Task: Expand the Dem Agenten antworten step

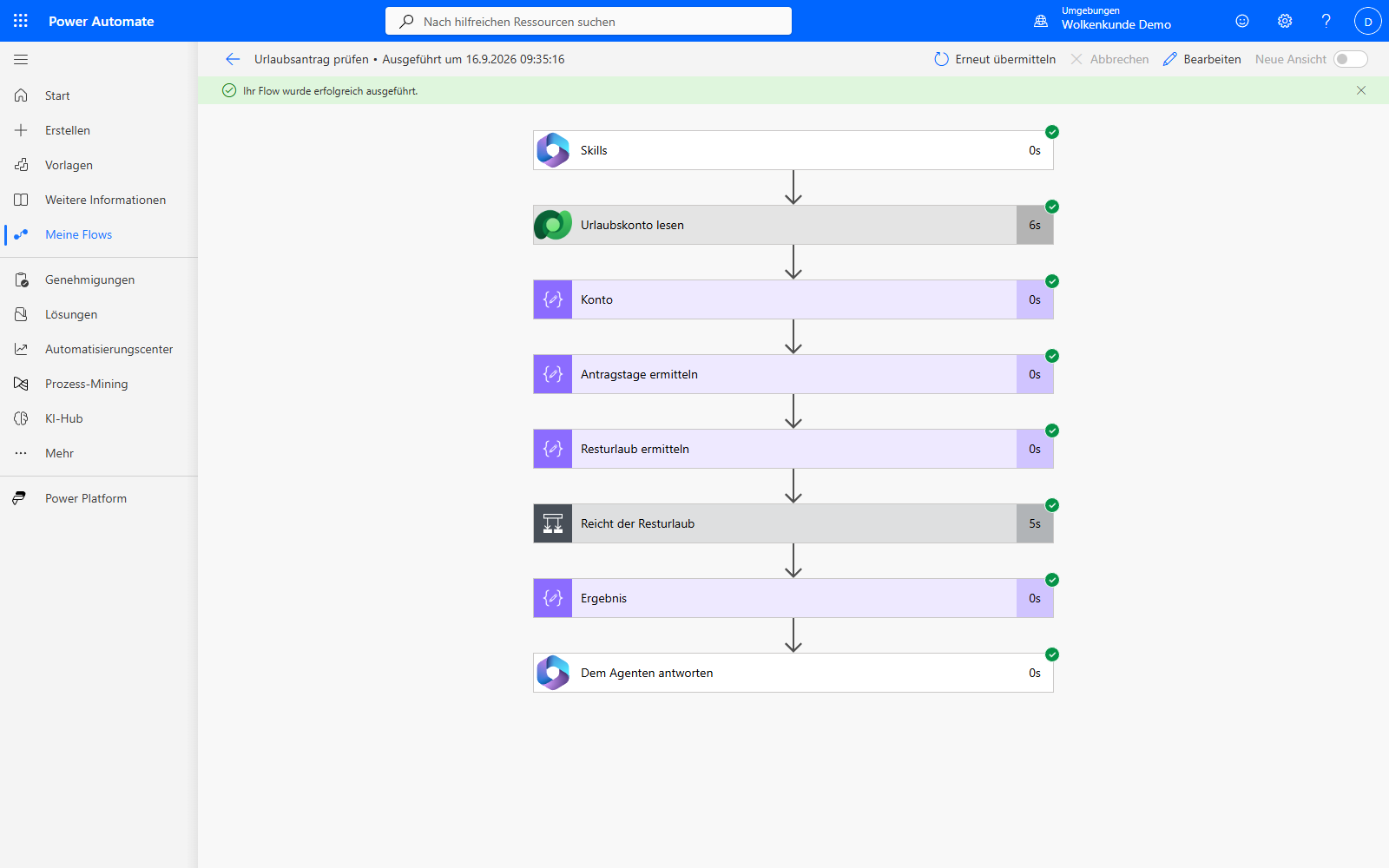Action: tap(793, 673)
